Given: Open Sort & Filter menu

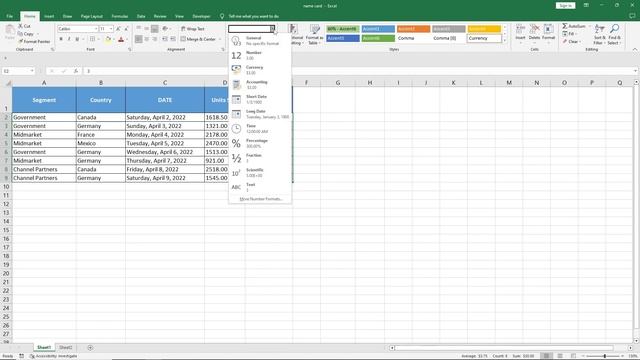Looking at the screenshot, I should pos(599,34).
